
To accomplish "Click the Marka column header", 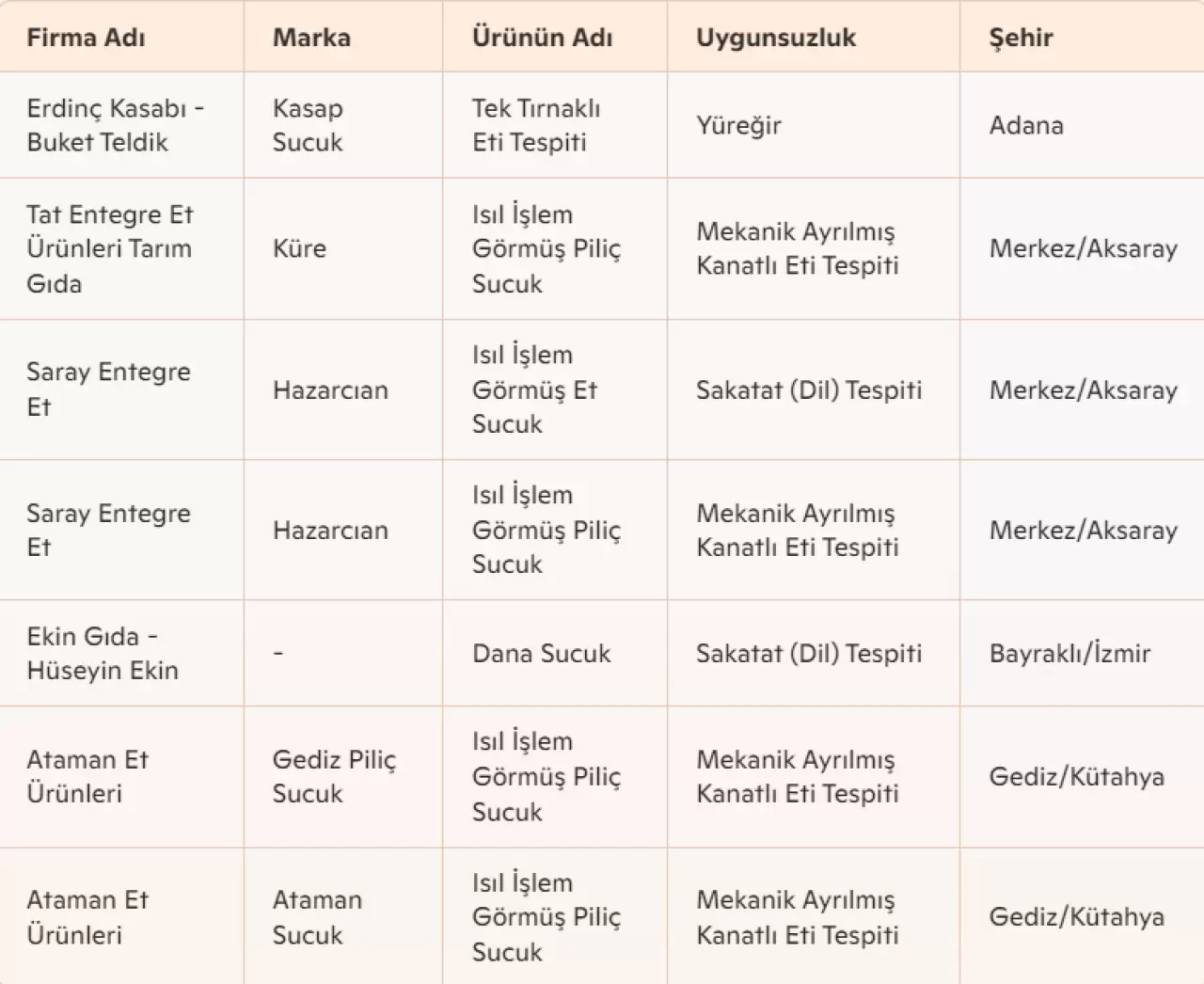I will [311, 38].
